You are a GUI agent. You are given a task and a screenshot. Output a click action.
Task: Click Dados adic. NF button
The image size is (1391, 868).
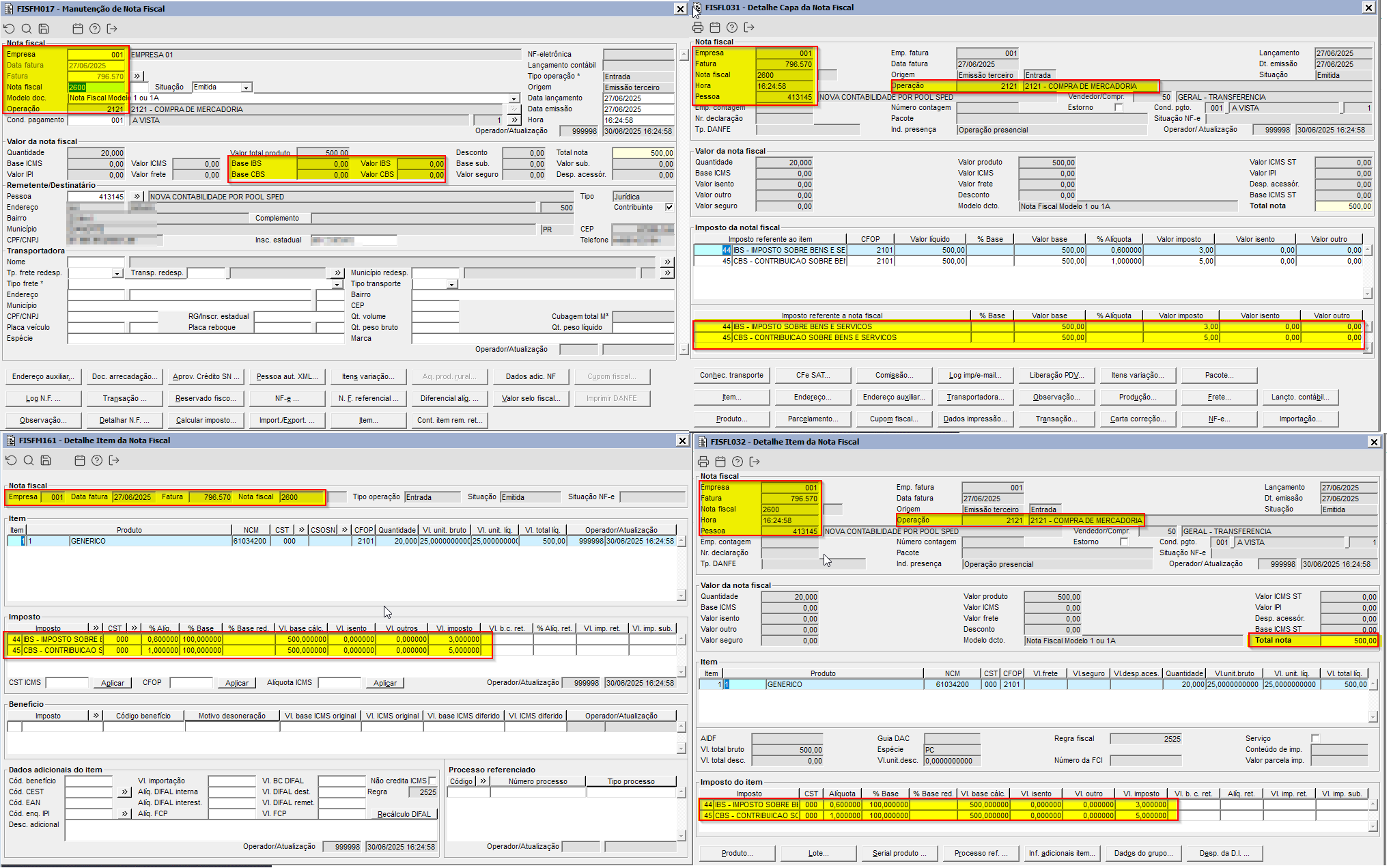531,376
